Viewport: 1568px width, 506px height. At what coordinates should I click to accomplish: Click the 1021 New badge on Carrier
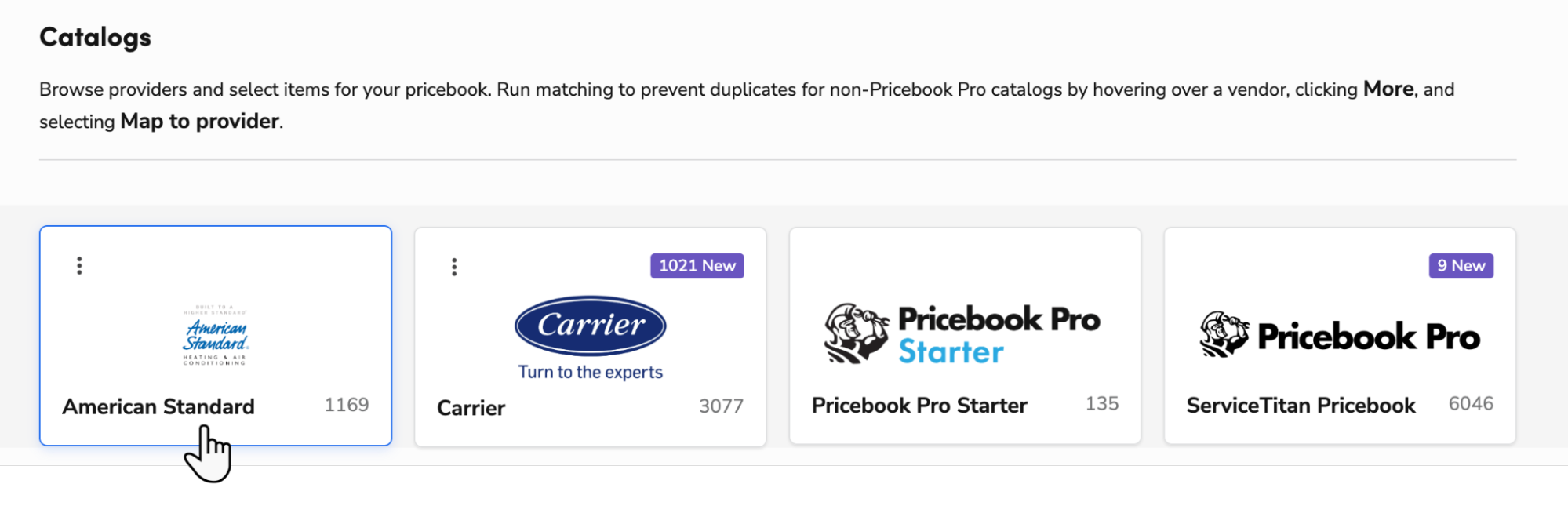(697, 265)
